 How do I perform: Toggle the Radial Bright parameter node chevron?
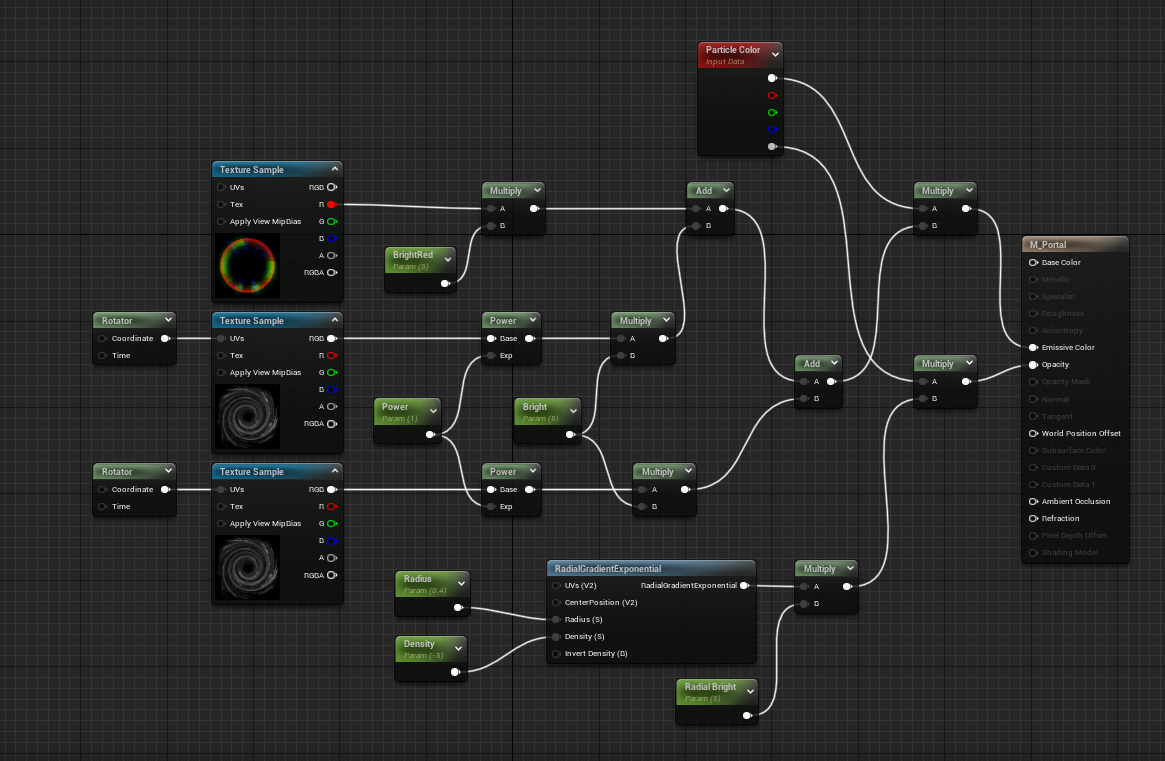(749, 691)
